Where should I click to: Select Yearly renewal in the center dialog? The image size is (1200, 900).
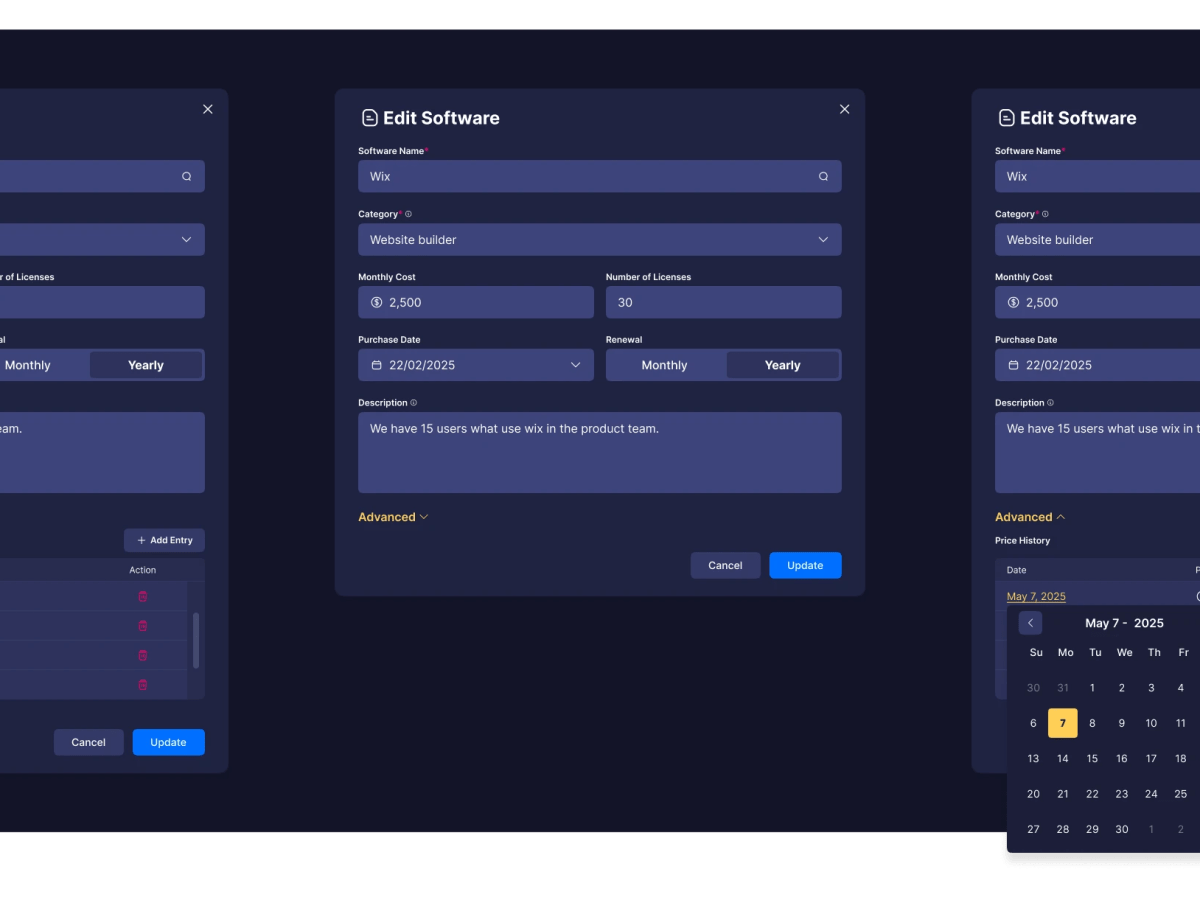[782, 365]
